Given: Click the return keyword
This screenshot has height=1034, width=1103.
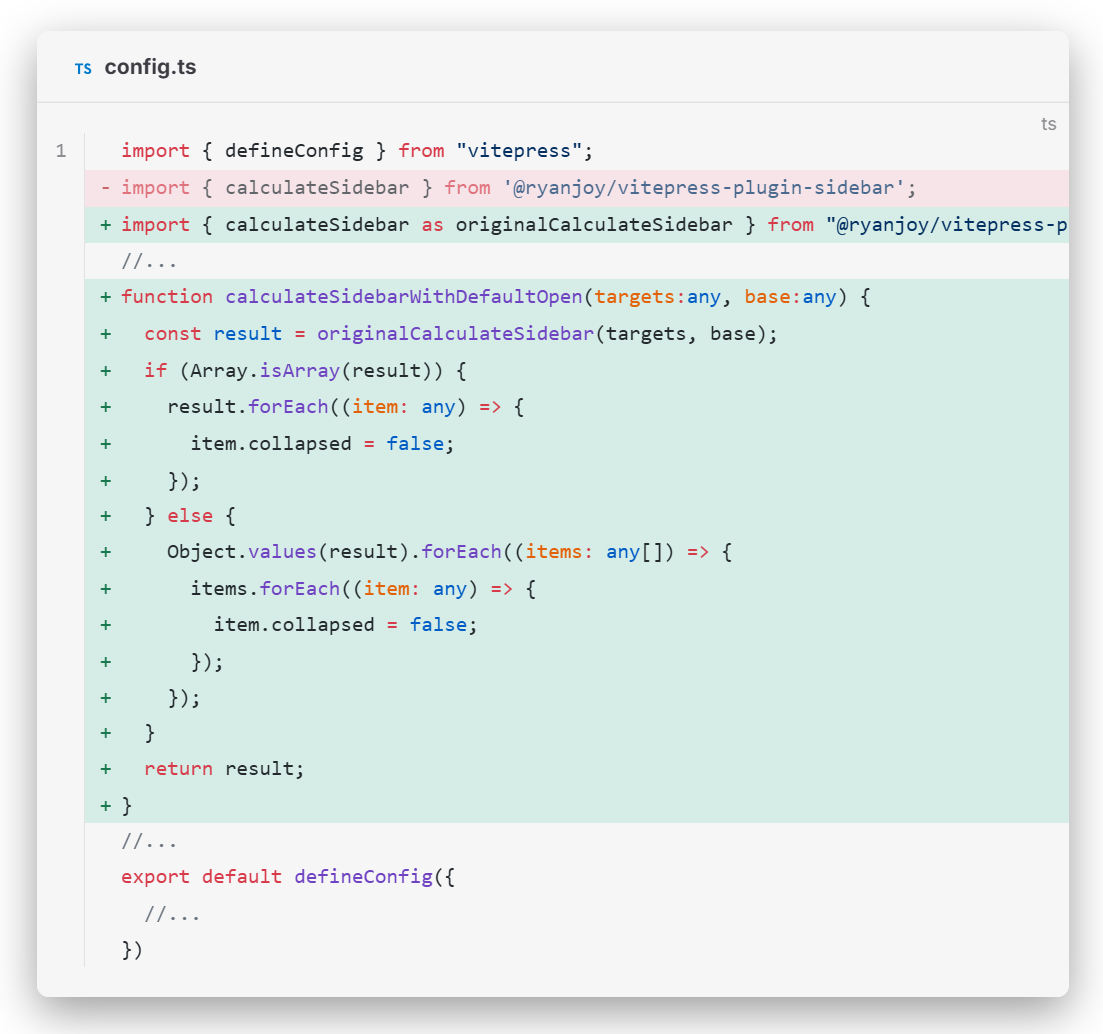Looking at the screenshot, I should (x=178, y=769).
